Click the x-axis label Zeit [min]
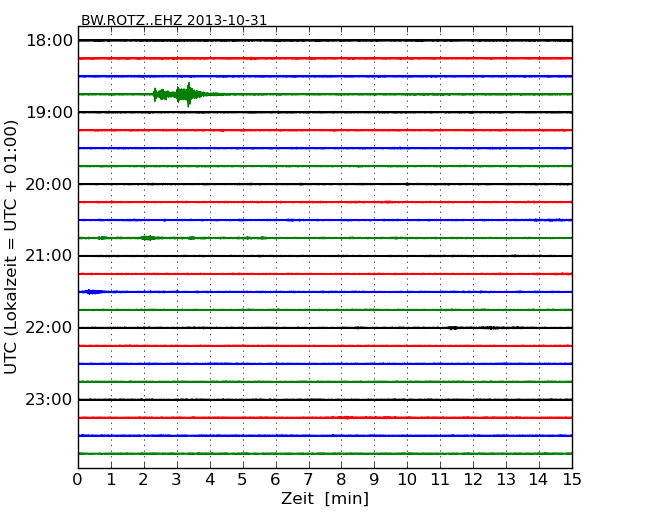This screenshot has height=520, width=650. (325, 498)
